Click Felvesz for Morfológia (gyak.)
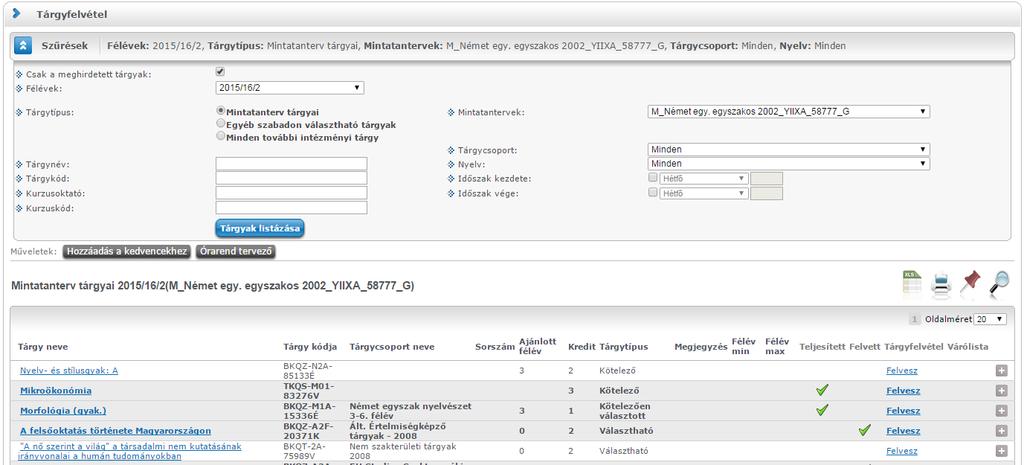Viewport: 1024px width, 465px height. point(903,411)
